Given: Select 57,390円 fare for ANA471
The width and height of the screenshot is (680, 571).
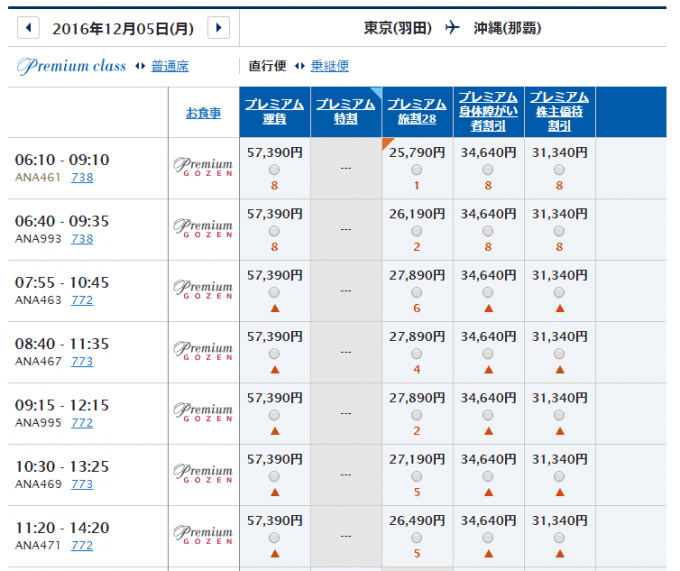Looking at the screenshot, I should click(x=274, y=538).
